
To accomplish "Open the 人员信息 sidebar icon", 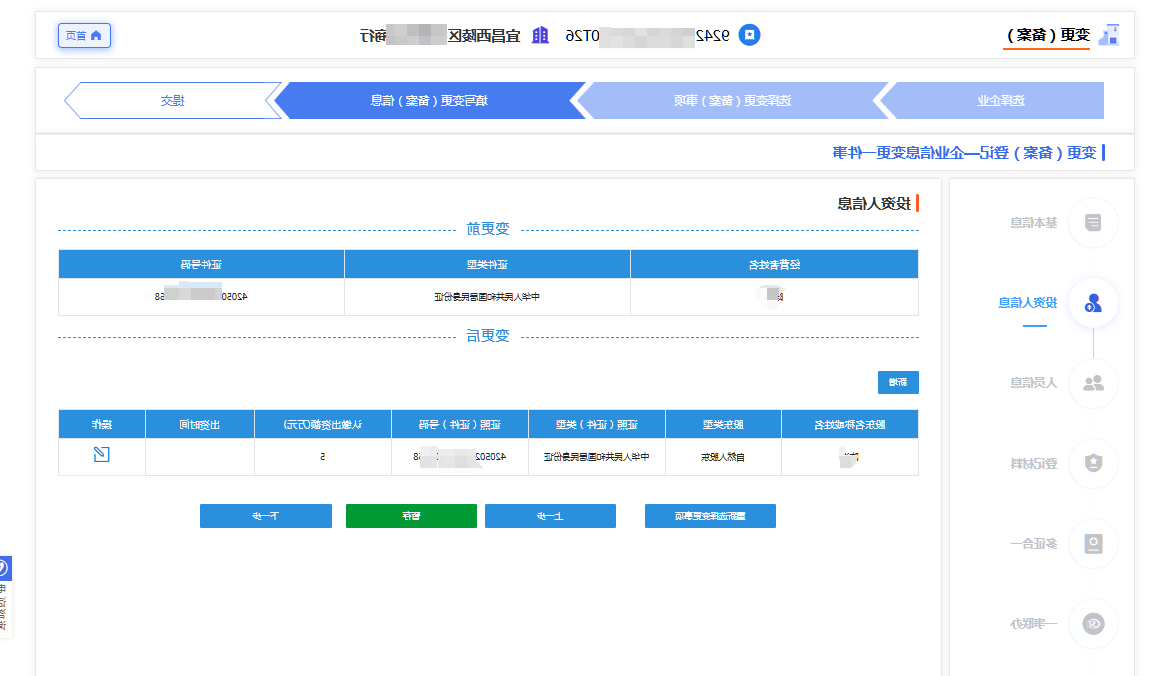I will point(1093,383).
